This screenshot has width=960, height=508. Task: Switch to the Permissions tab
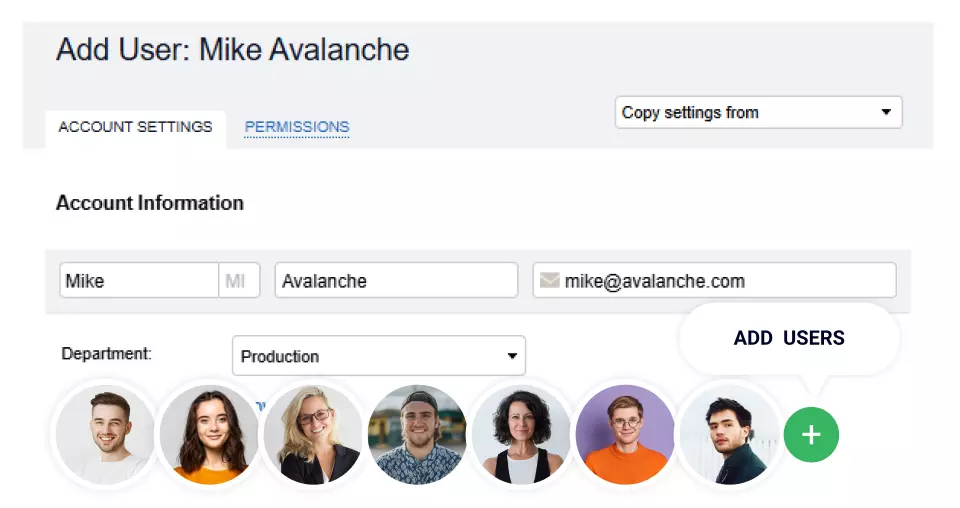[x=297, y=127]
